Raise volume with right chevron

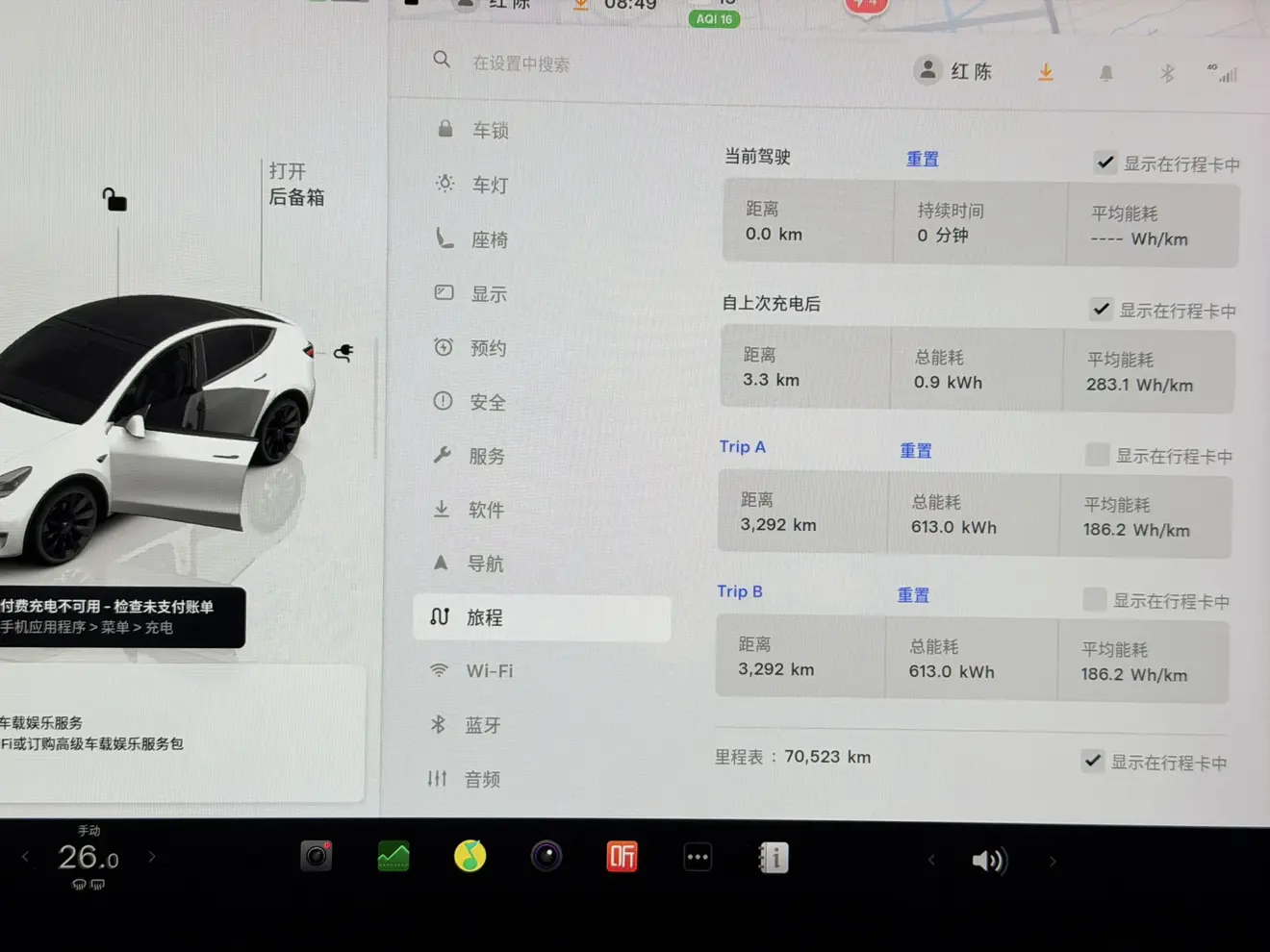[x=1053, y=862]
